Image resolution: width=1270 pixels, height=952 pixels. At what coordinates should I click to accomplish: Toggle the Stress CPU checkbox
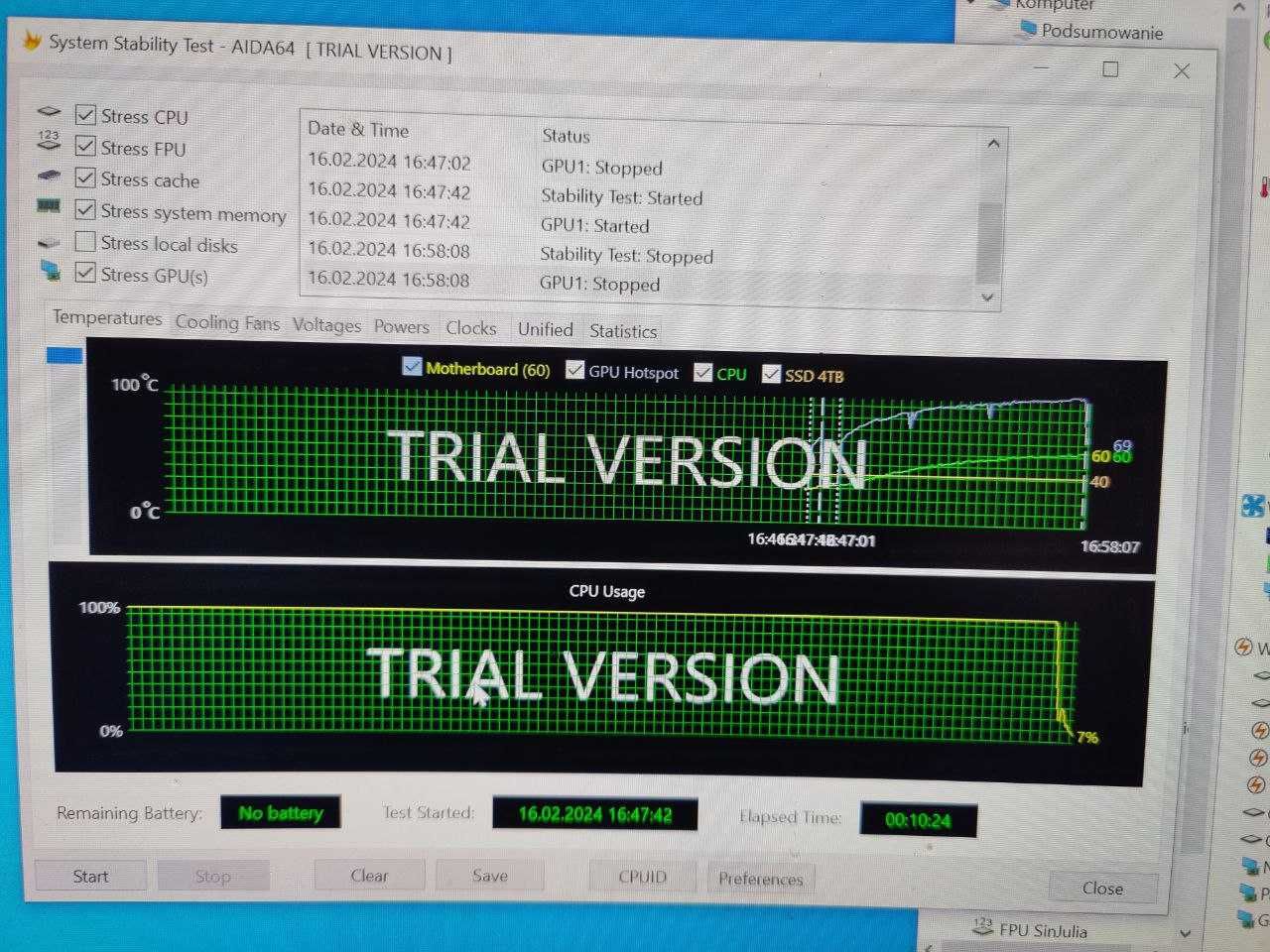85,116
